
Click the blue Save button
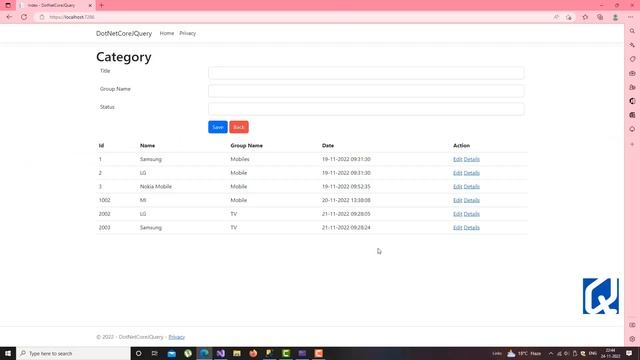(x=218, y=127)
